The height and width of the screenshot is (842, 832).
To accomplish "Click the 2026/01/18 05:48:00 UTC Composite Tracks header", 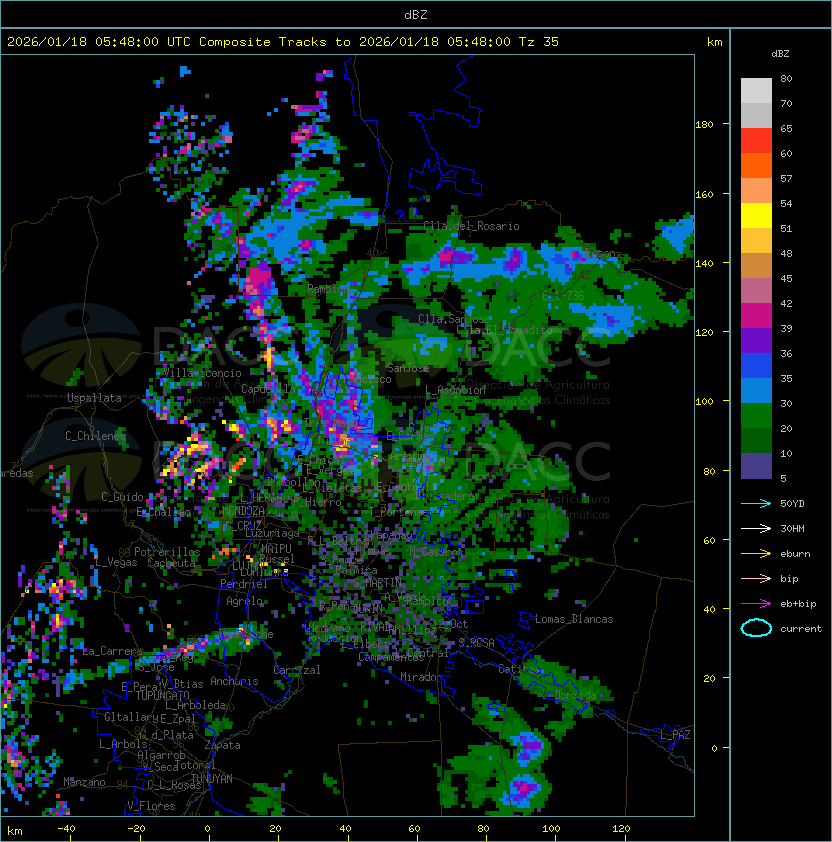I will pyautogui.click(x=283, y=42).
